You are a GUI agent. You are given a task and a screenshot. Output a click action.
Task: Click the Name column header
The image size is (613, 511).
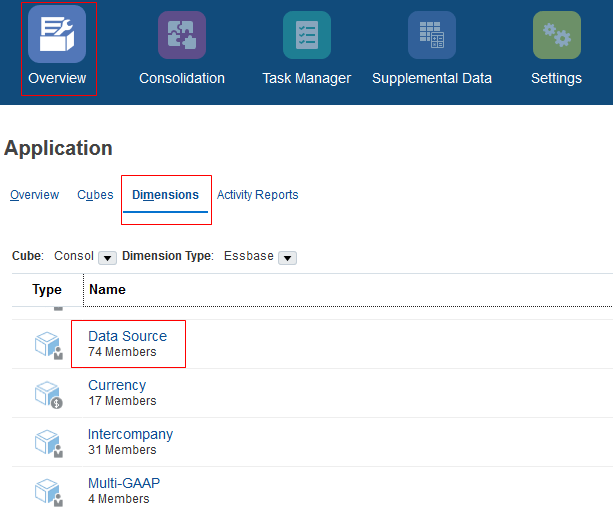tap(107, 290)
